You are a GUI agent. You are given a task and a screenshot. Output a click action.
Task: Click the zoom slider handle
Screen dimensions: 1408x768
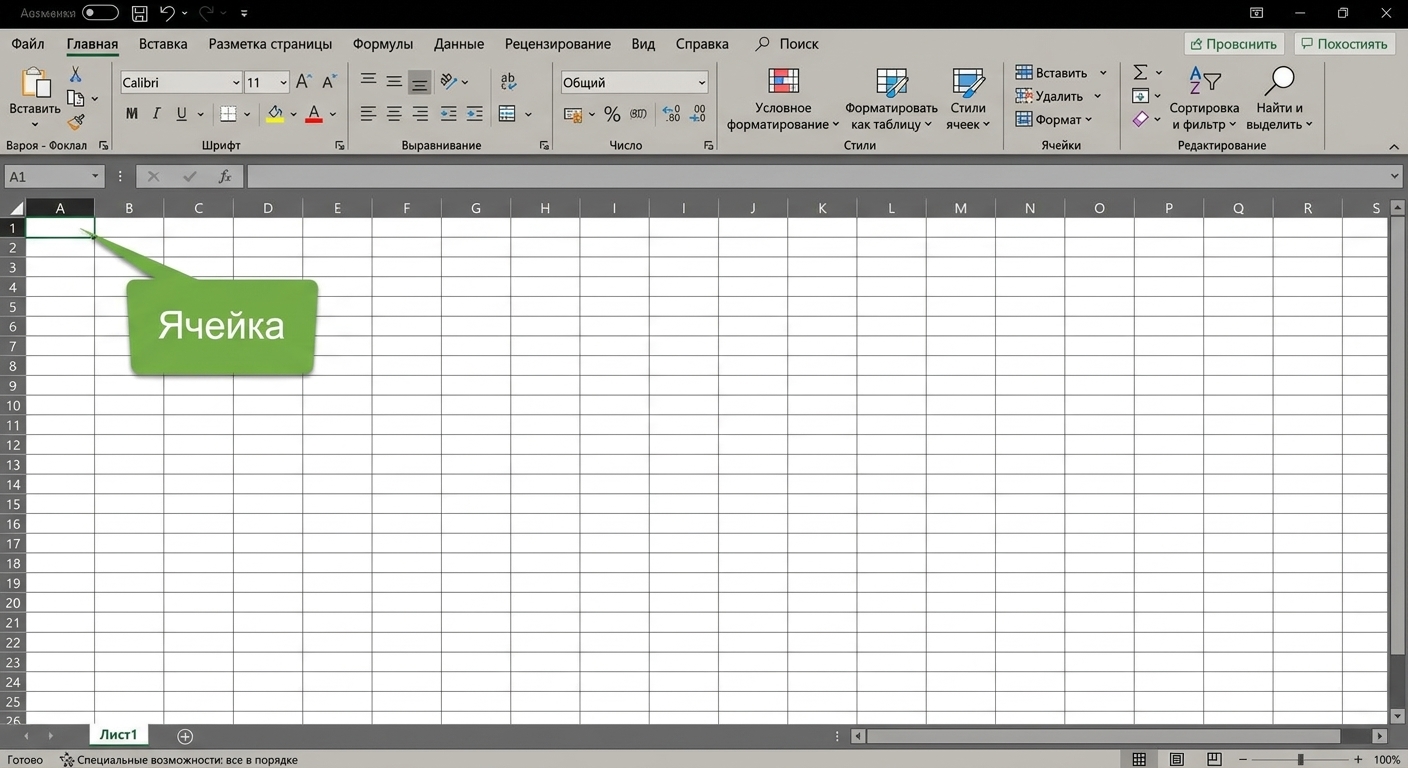click(x=1300, y=760)
